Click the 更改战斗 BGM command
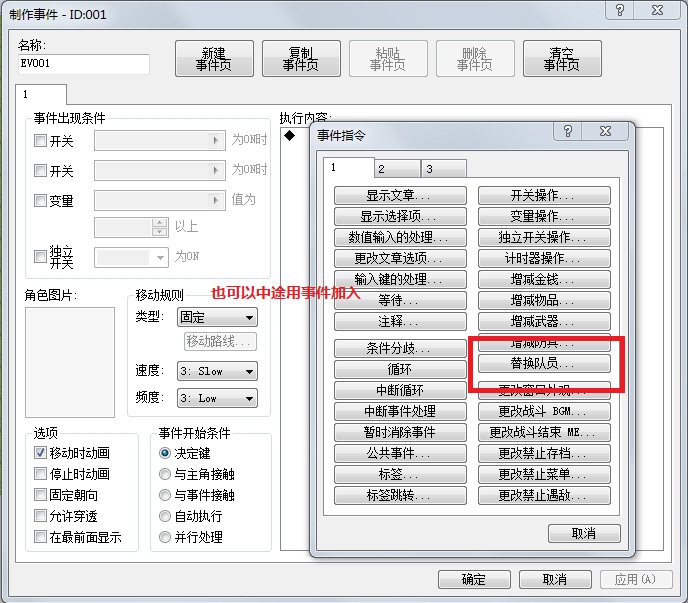 click(x=544, y=411)
